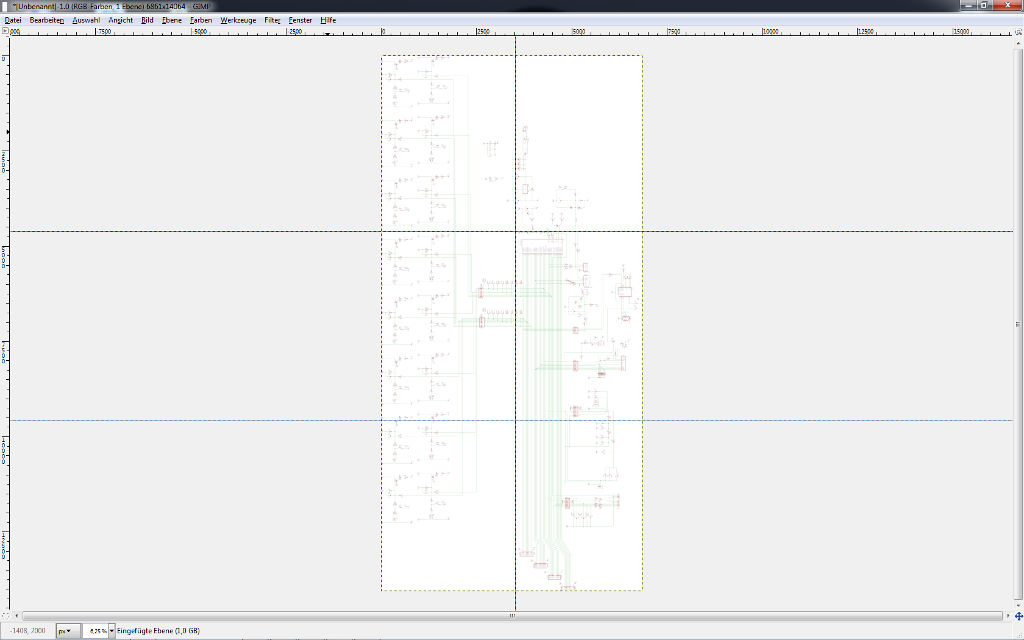The height and width of the screenshot is (640, 1024).
Task: Open the Ansicht menu
Action: (121, 20)
